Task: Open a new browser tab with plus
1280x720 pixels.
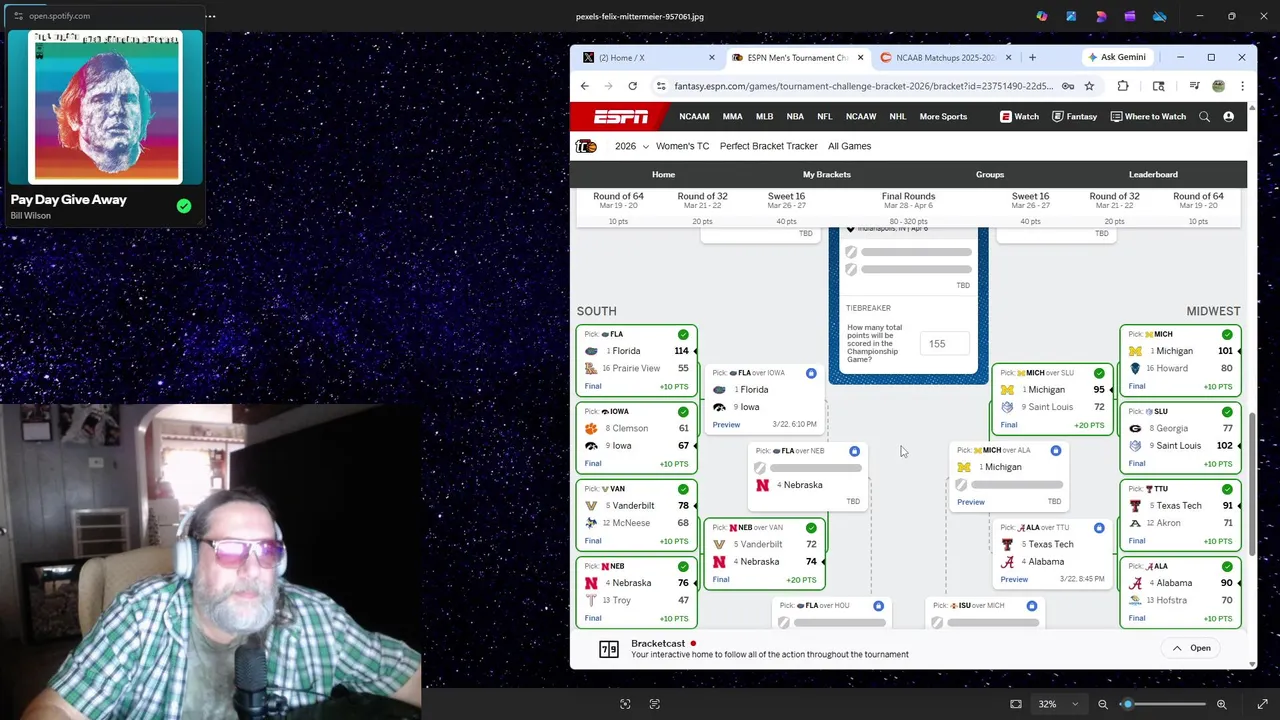Action: tap(1032, 57)
